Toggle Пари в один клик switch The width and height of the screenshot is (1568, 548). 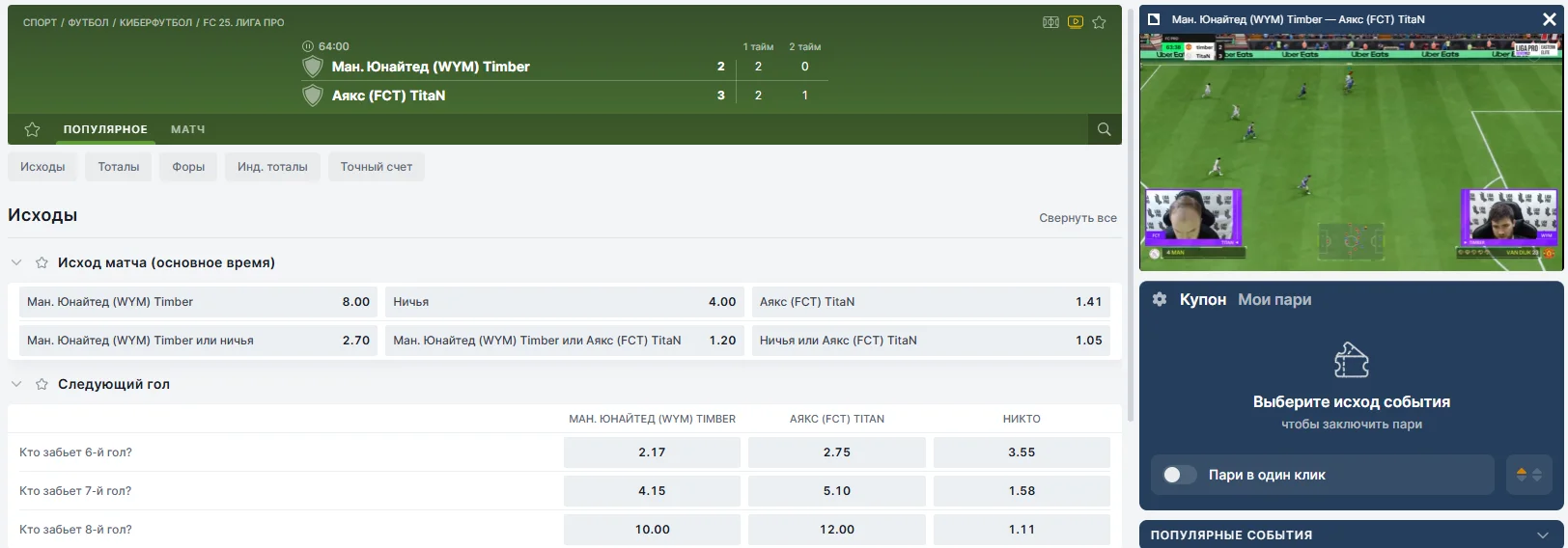1179,475
